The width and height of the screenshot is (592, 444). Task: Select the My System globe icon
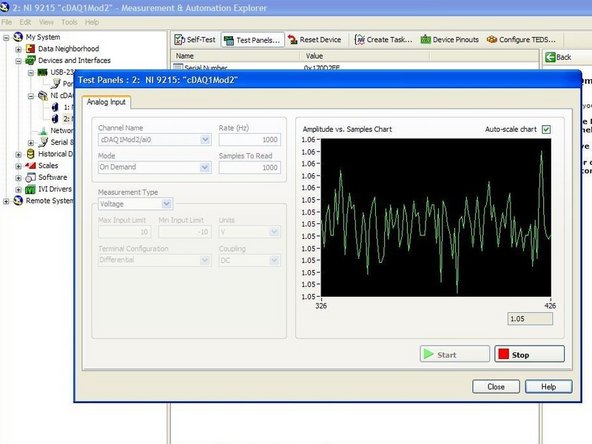pos(18,37)
